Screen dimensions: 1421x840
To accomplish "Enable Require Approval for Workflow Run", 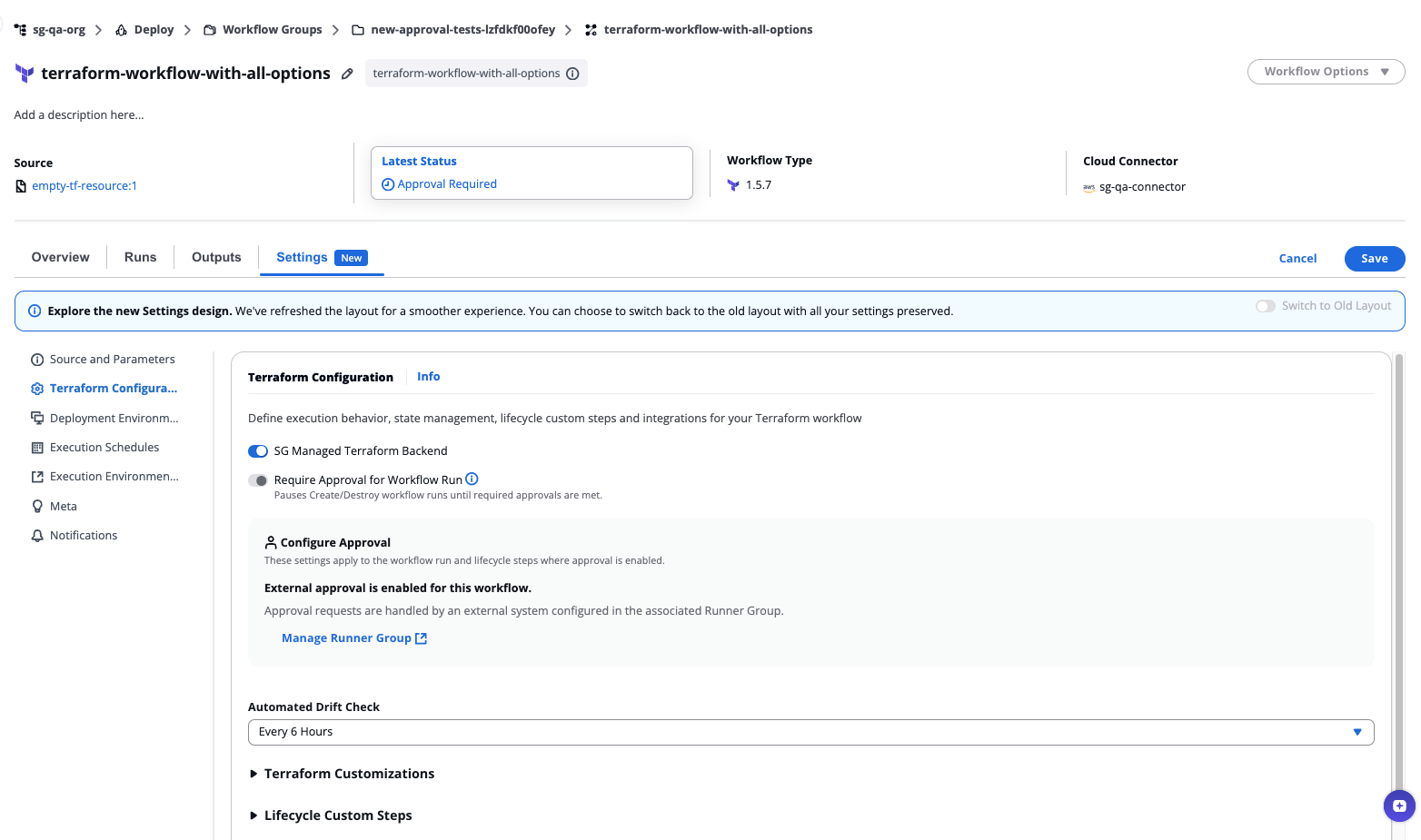I will [x=258, y=479].
